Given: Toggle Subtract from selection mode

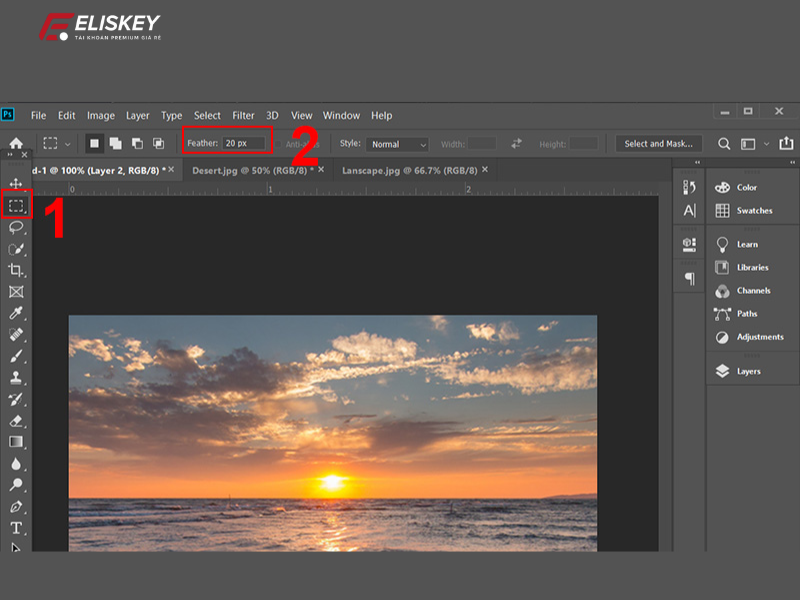Looking at the screenshot, I should 135,142.
